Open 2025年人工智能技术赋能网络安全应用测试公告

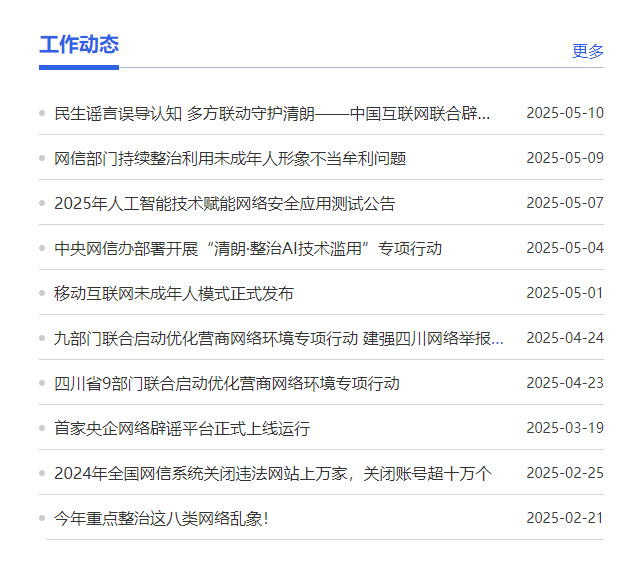(224, 203)
